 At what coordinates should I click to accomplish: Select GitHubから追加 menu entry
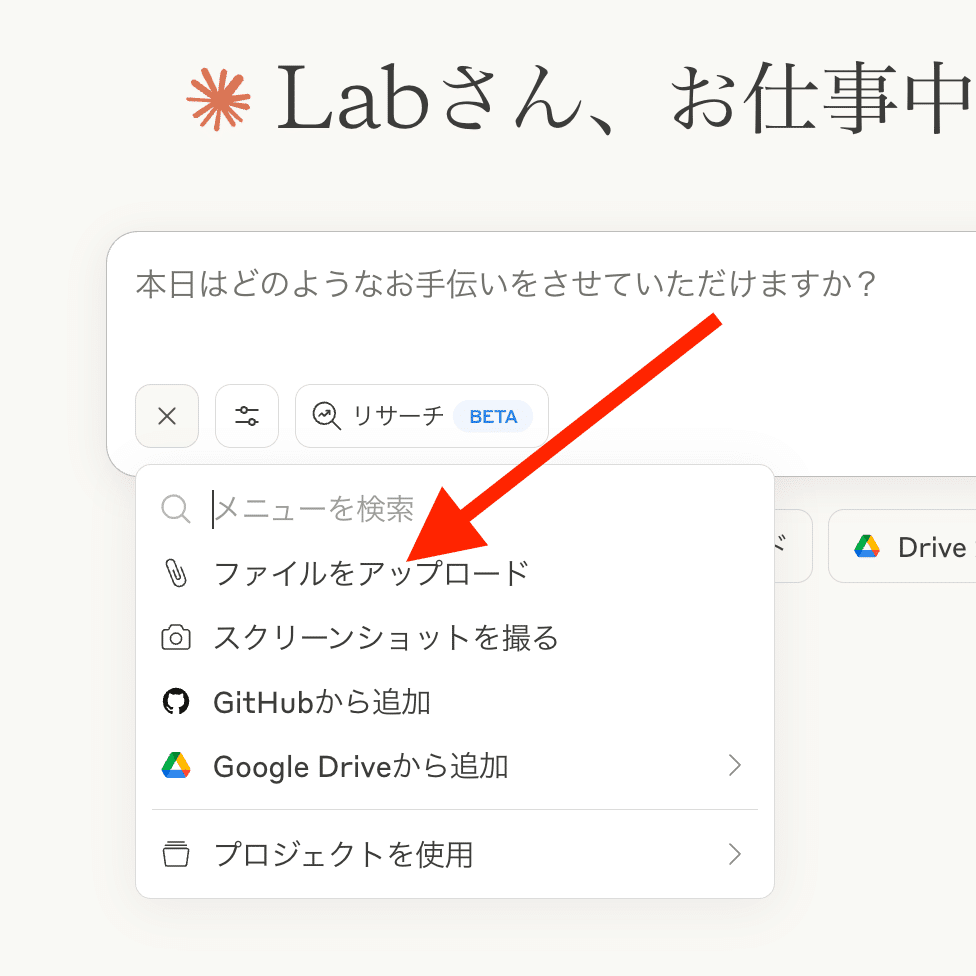pos(321,702)
